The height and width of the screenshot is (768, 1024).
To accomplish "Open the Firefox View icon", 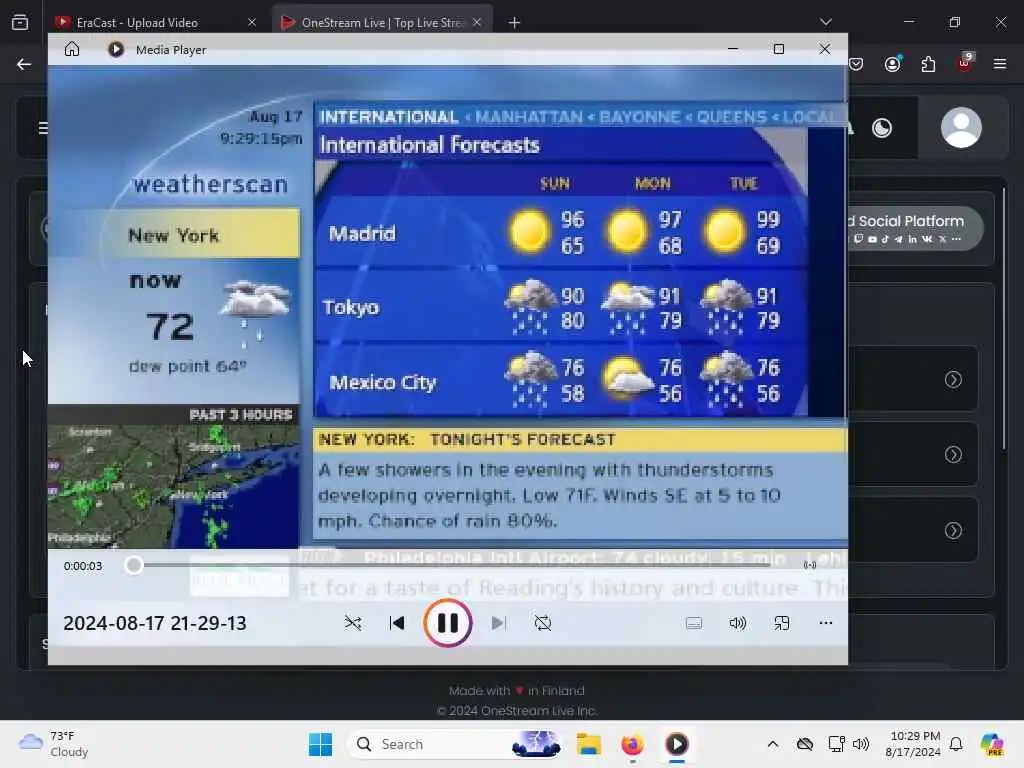I will tap(20, 22).
